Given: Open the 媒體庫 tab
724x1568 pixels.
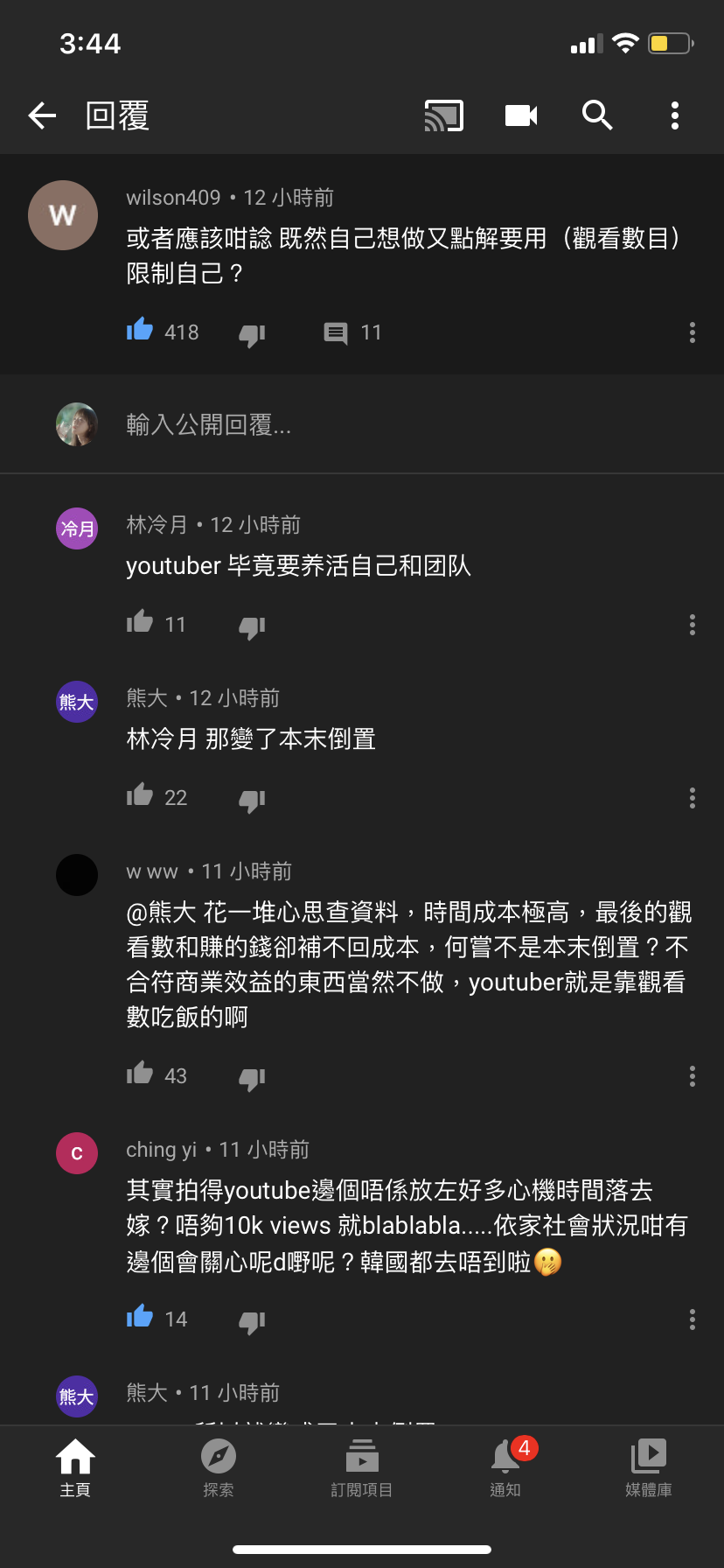Looking at the screenshot, I should [x=649, y=1468].
